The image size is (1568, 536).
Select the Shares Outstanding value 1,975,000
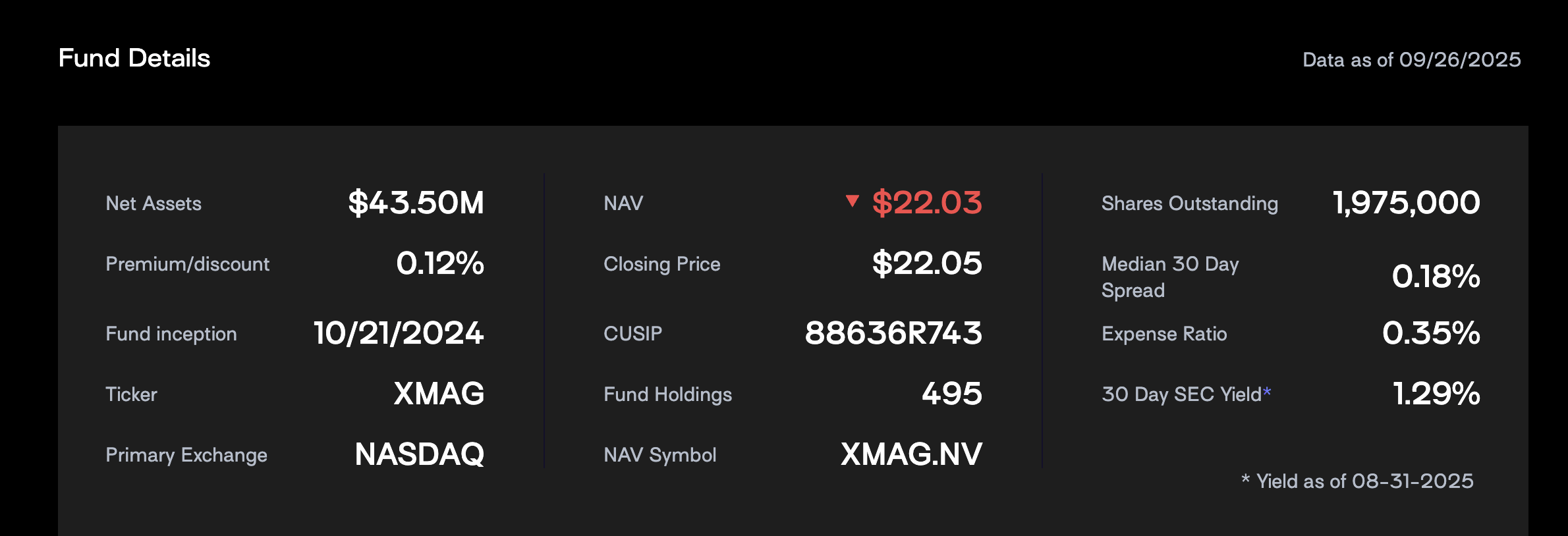click(1407, 203)
